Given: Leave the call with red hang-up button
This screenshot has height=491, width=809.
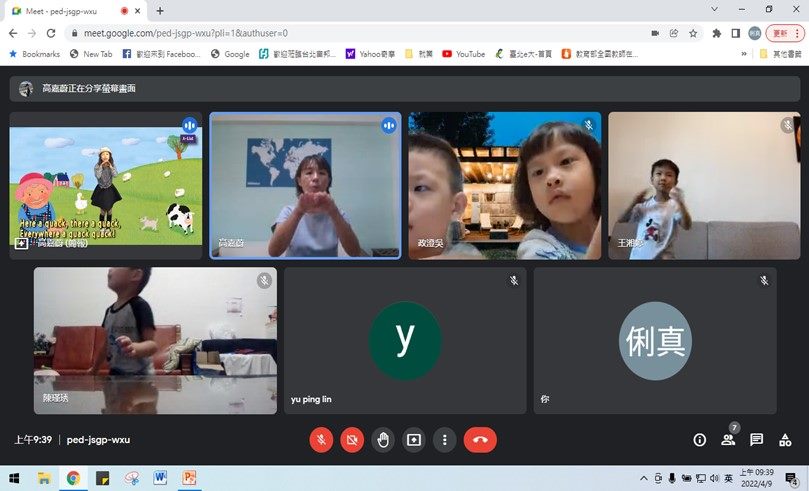Looking at the screenshot, I should pyautogui.click(x=480, y=439).
